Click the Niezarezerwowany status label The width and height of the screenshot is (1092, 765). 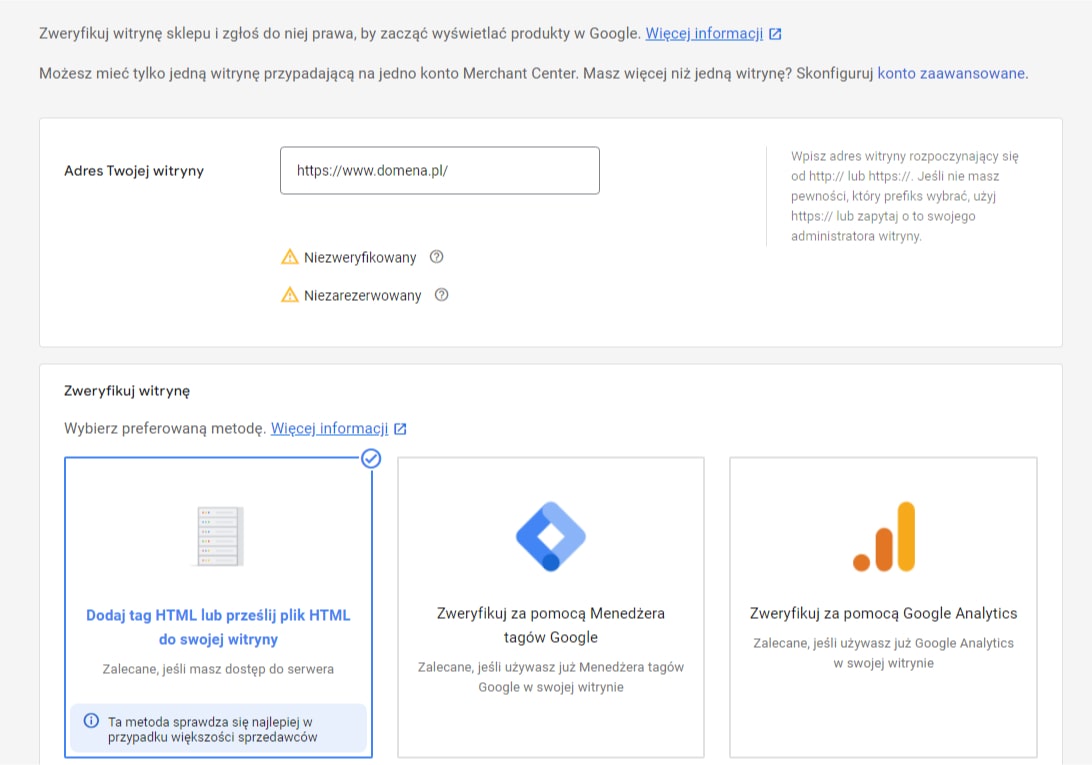(x=362, y=296)
